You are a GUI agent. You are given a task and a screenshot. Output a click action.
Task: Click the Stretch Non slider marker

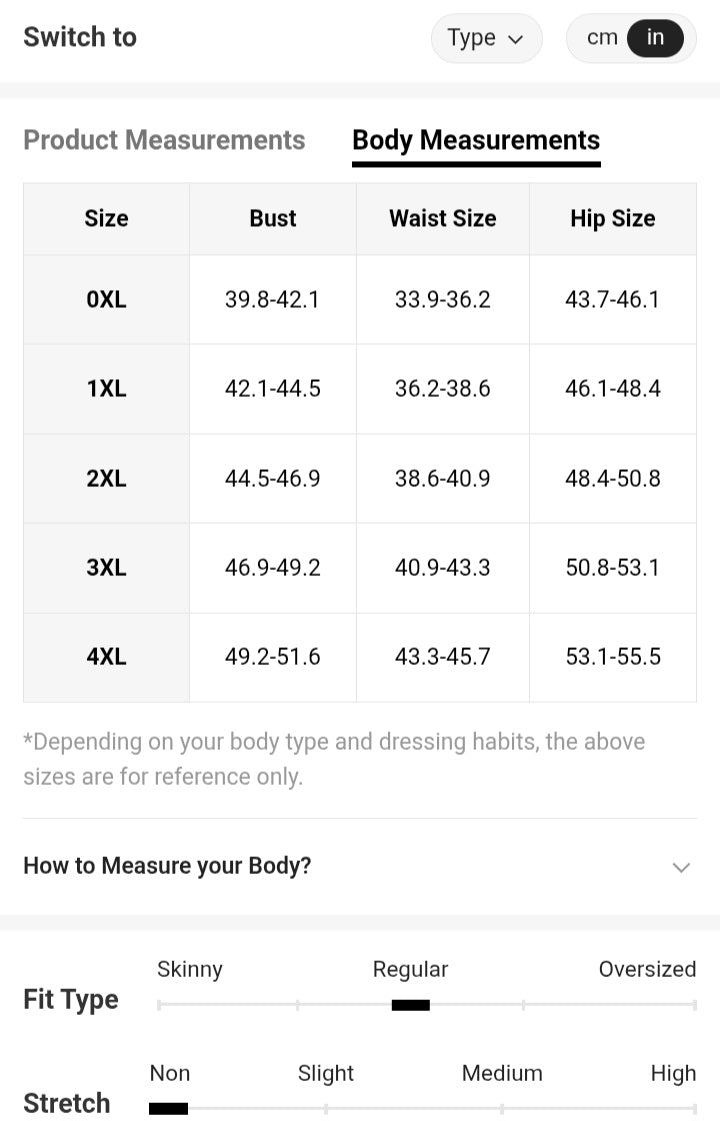coord(168,1108)
